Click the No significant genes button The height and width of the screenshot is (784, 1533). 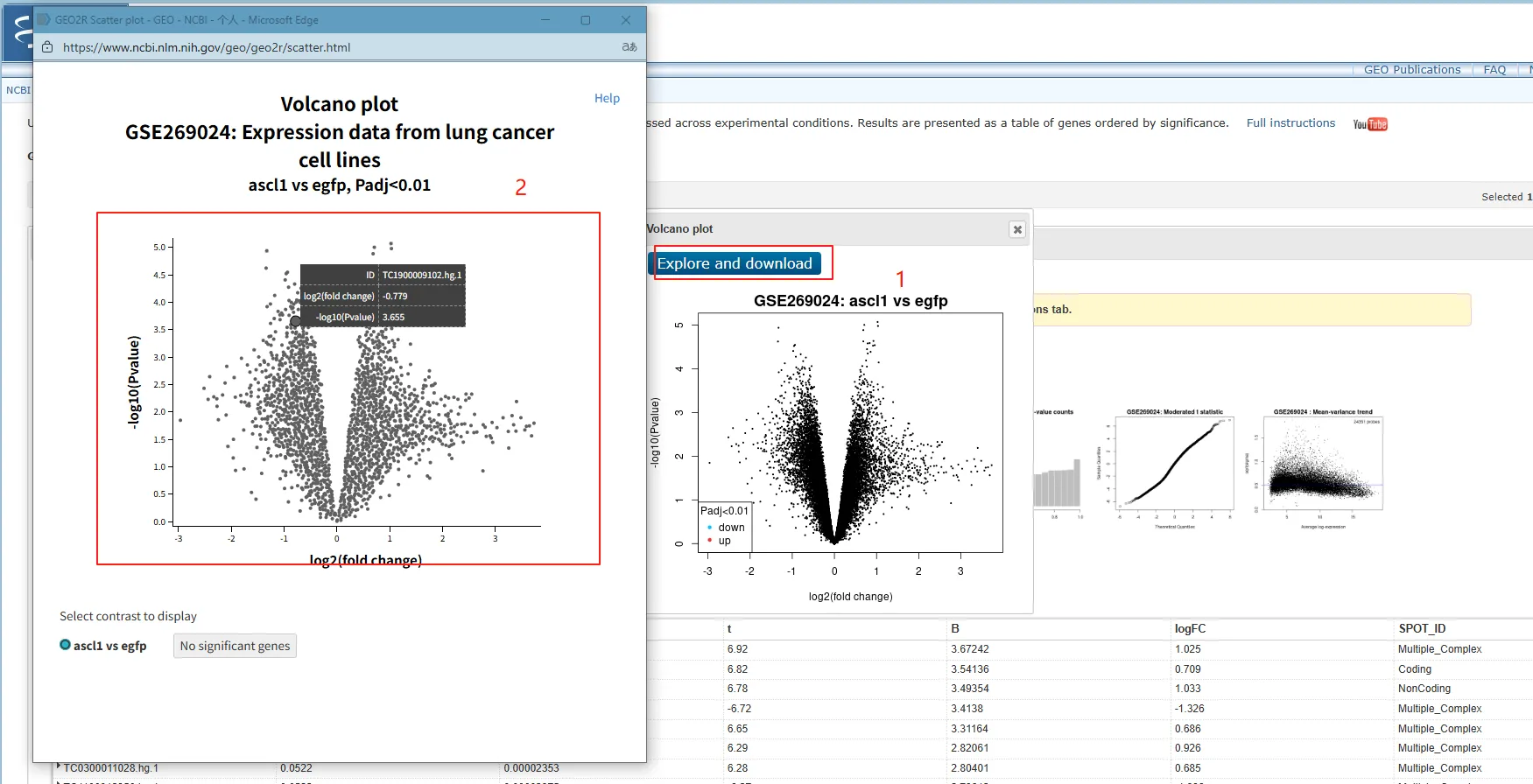click(x=235, y=646)
